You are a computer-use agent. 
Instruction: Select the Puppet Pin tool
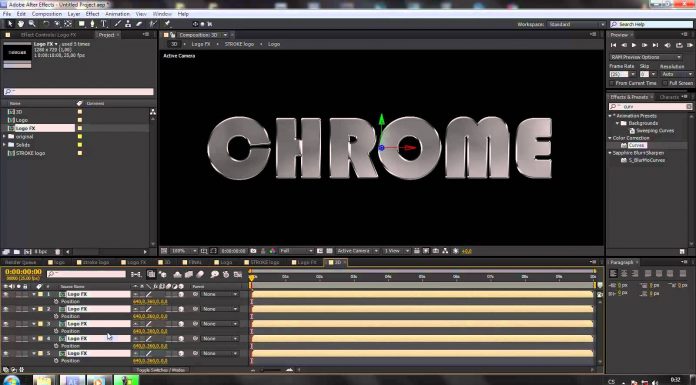click(x=167, y=24)
